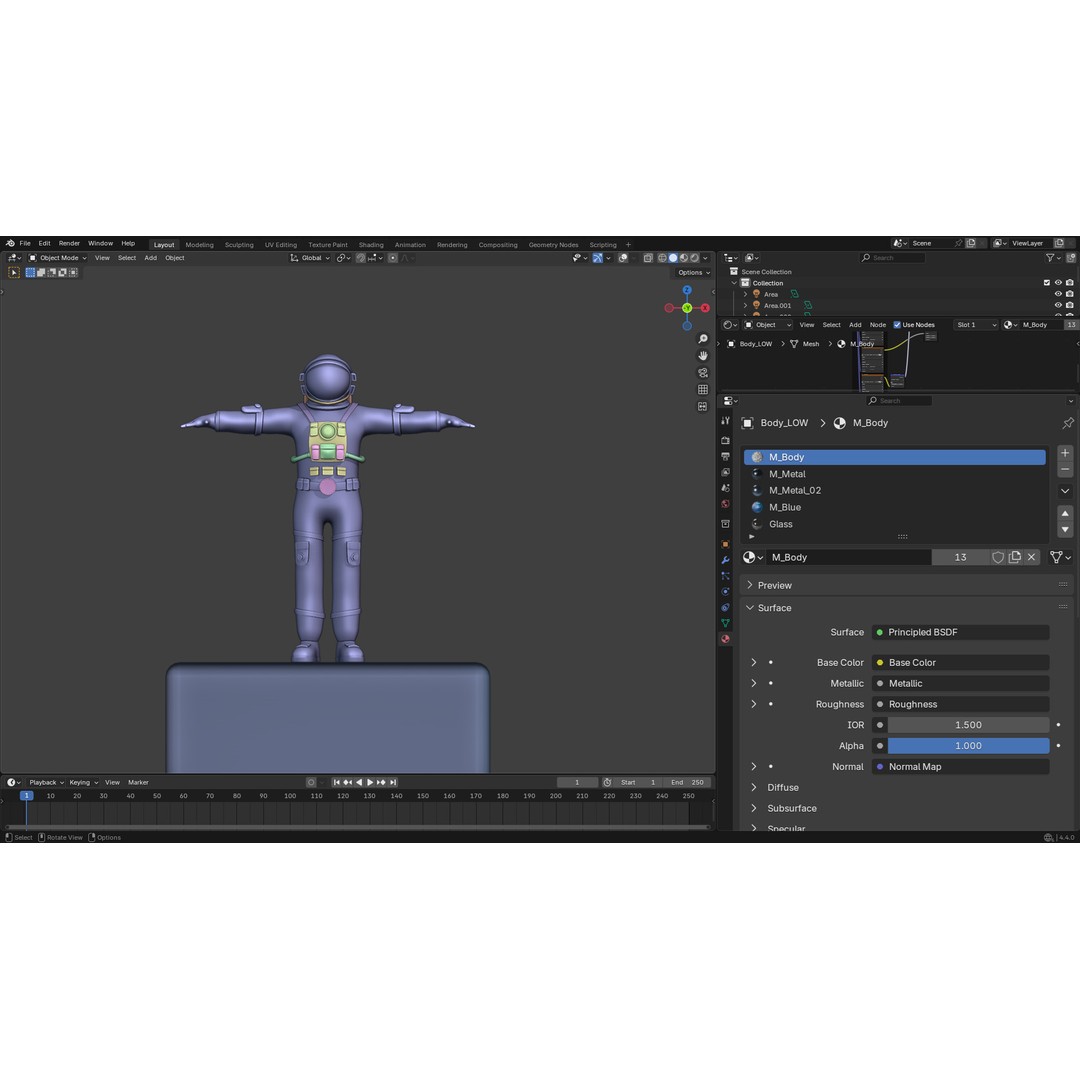Enable the Use Nodes checkbox
The width and height of the screenshot is (1080, 1080).
(897, 324)
